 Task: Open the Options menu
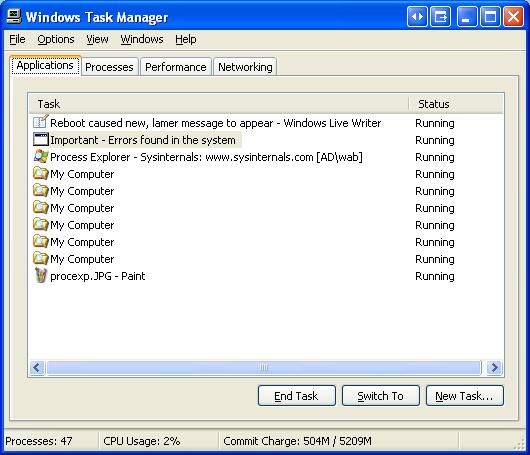(x=56, y=39)
